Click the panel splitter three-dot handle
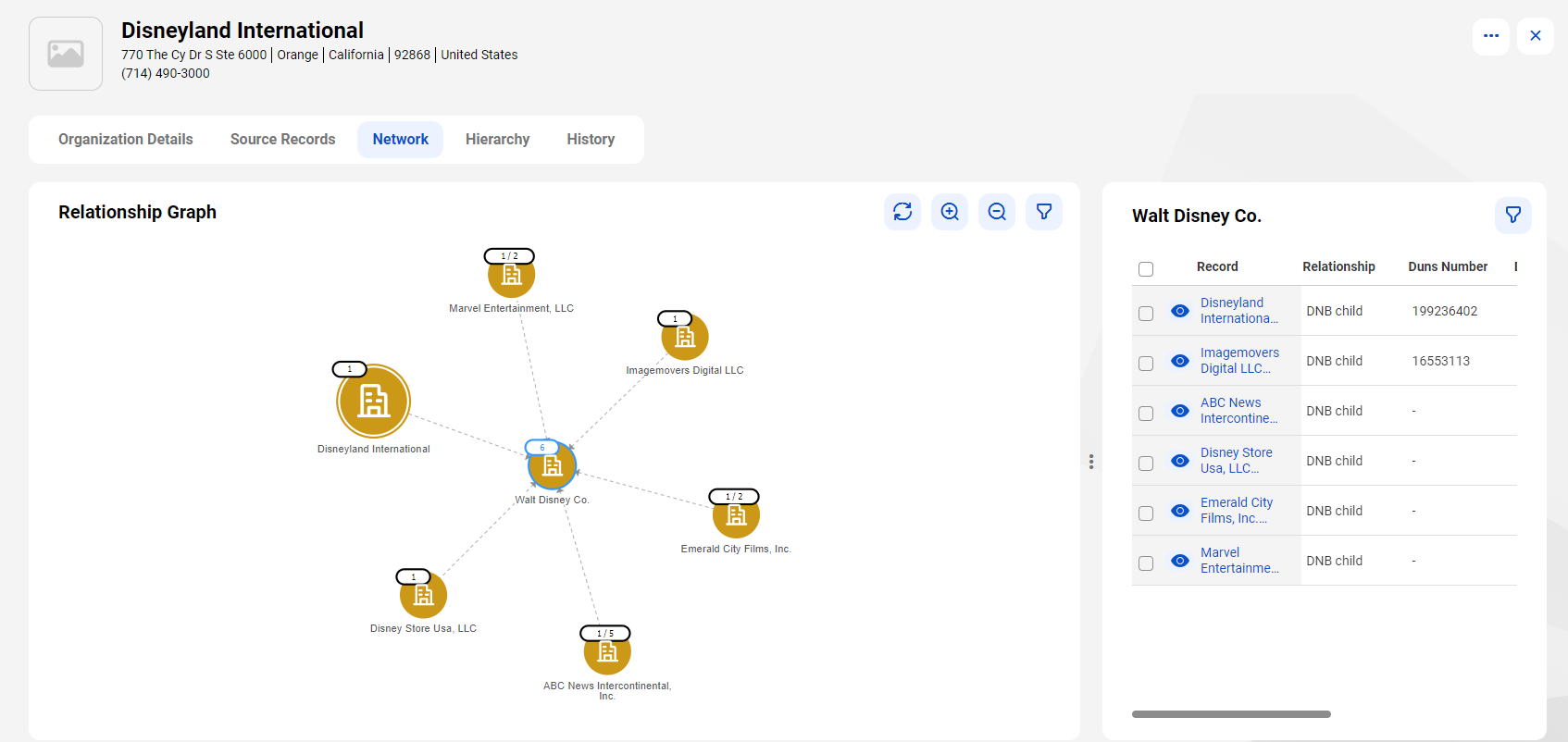The image size is (1568, 742). [x=1091, y=462]
